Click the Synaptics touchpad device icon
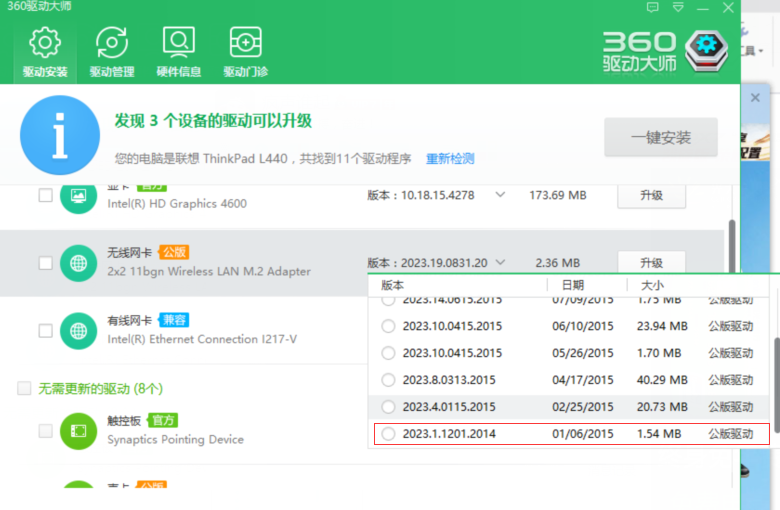780x510 pixels. click(78, 431)
